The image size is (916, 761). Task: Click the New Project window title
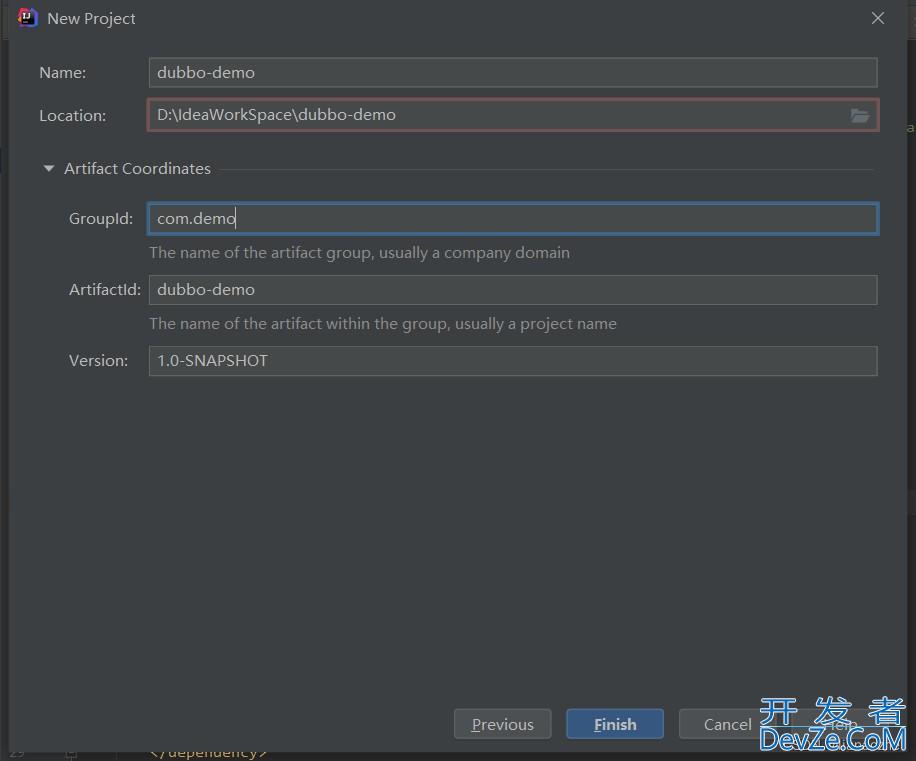pyautogui.click(x=91, y=19)
